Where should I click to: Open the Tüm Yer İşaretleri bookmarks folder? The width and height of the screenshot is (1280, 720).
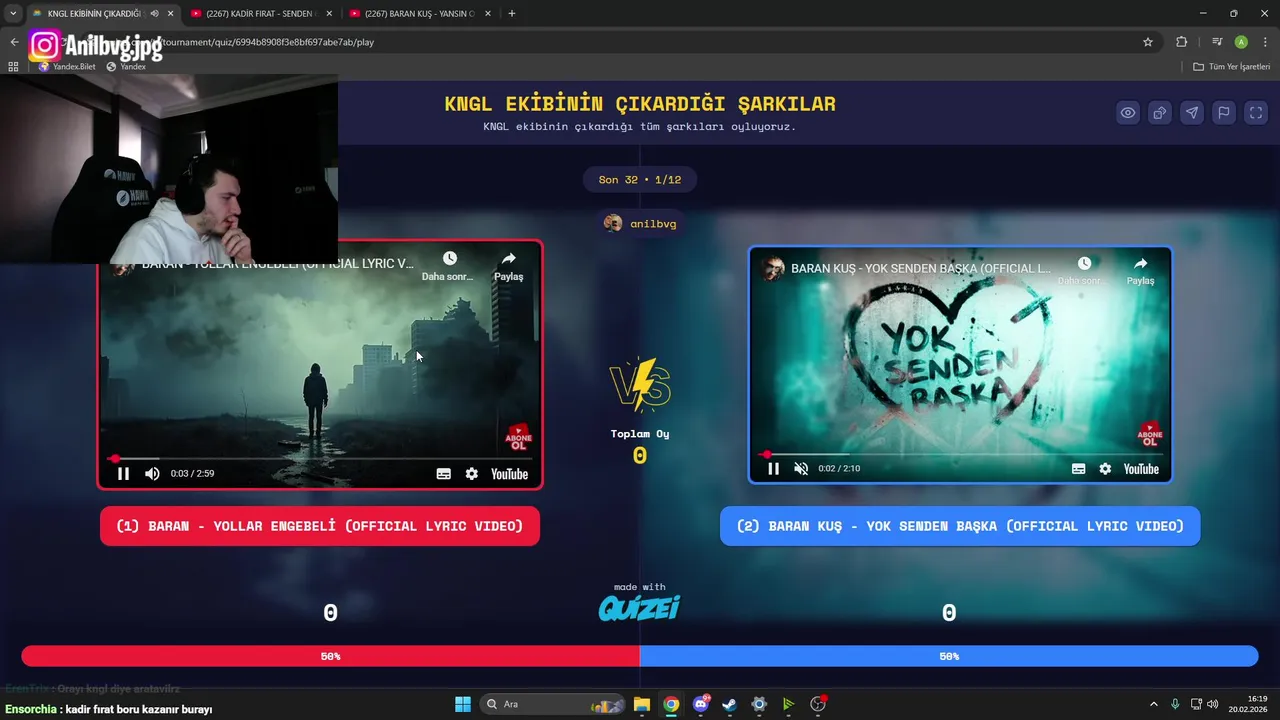coord(1232,67)
